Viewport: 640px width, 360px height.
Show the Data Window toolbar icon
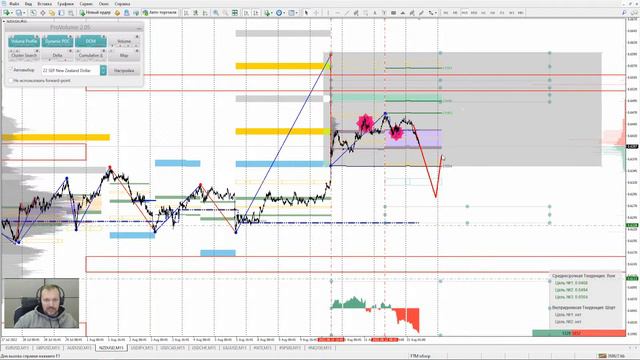click(42, 13)
